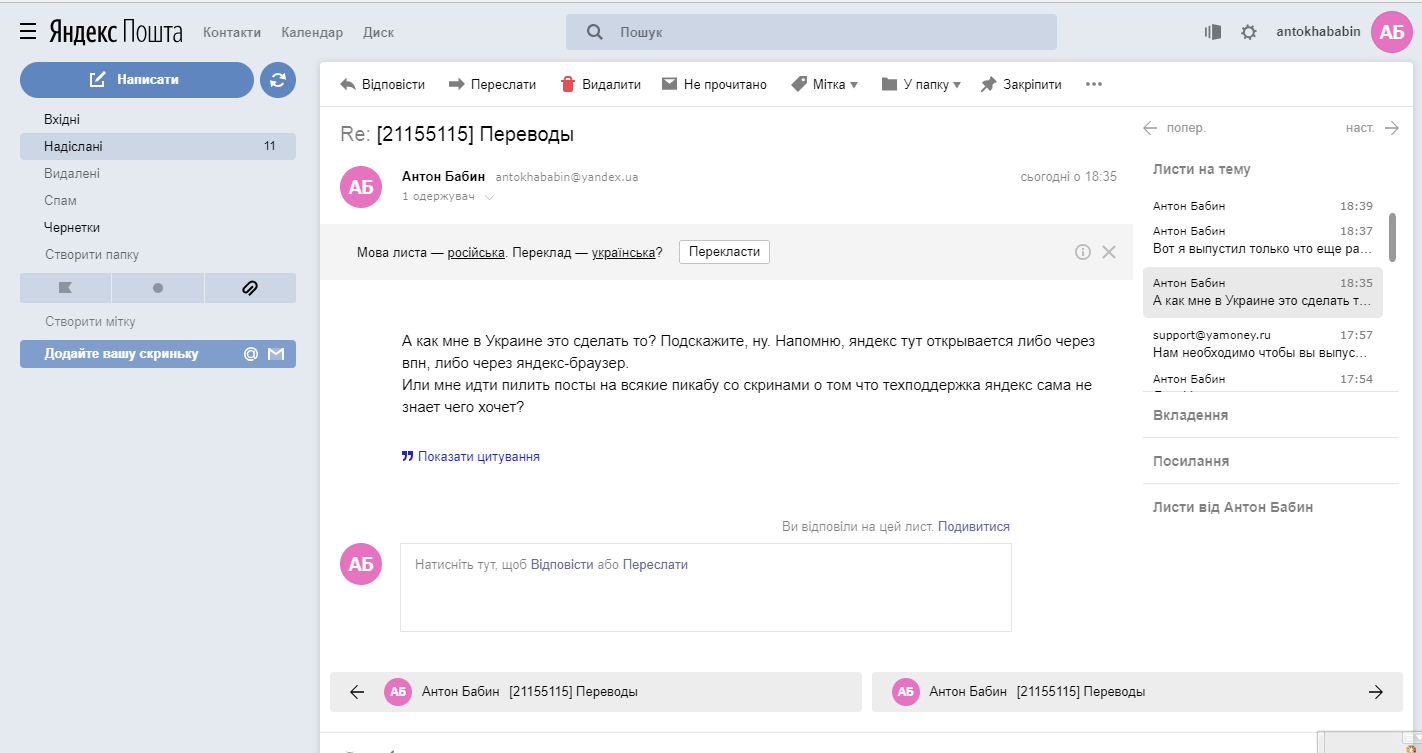Open the Надіслані folder
The width and height of the screenshot is (1422, 753).
tap(158, 146)
